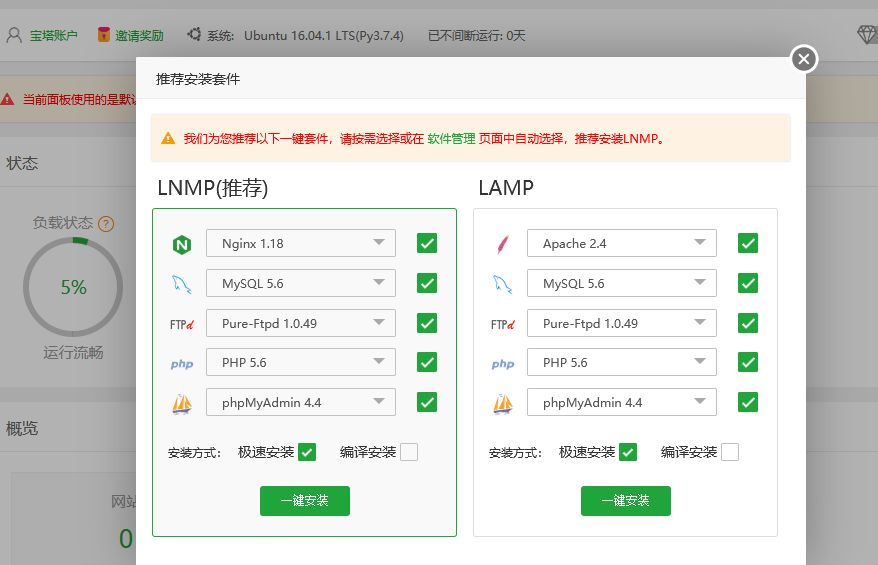
Task: Open LNMP PHP 5.6 version dropdown
Action: coord(301,362)
